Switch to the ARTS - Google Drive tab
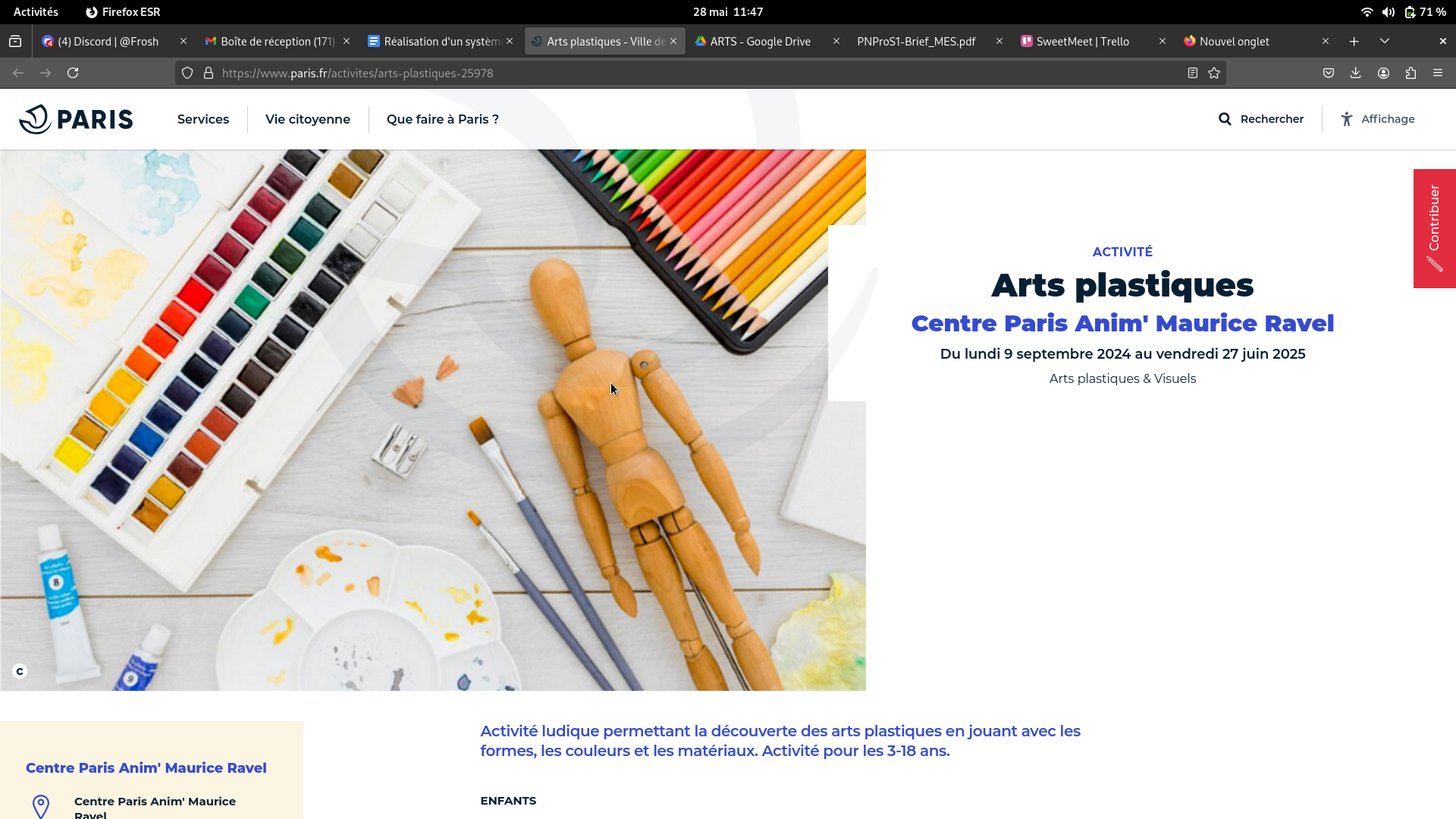Viewport: 1456px width, 819px height. click(760, 41)
